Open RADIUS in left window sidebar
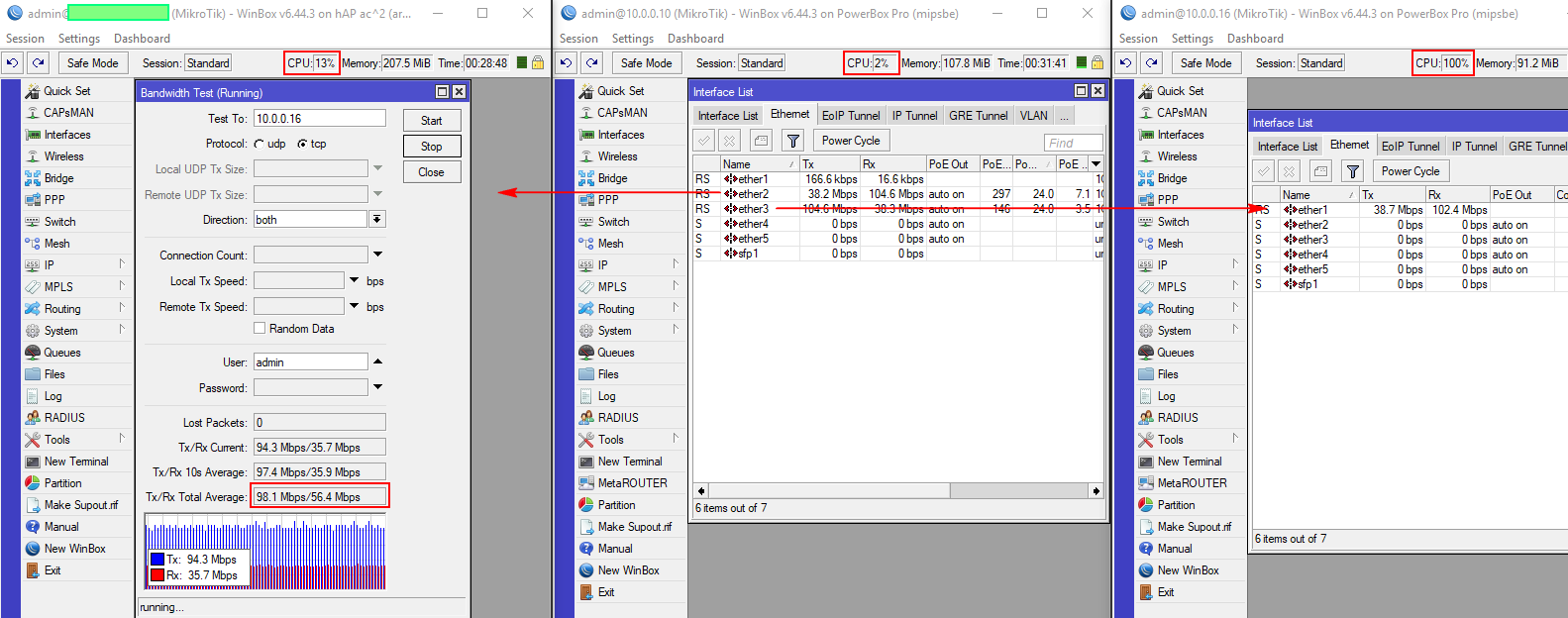Viewport: 1568px width, 618px height. click(x=64, y=417)
